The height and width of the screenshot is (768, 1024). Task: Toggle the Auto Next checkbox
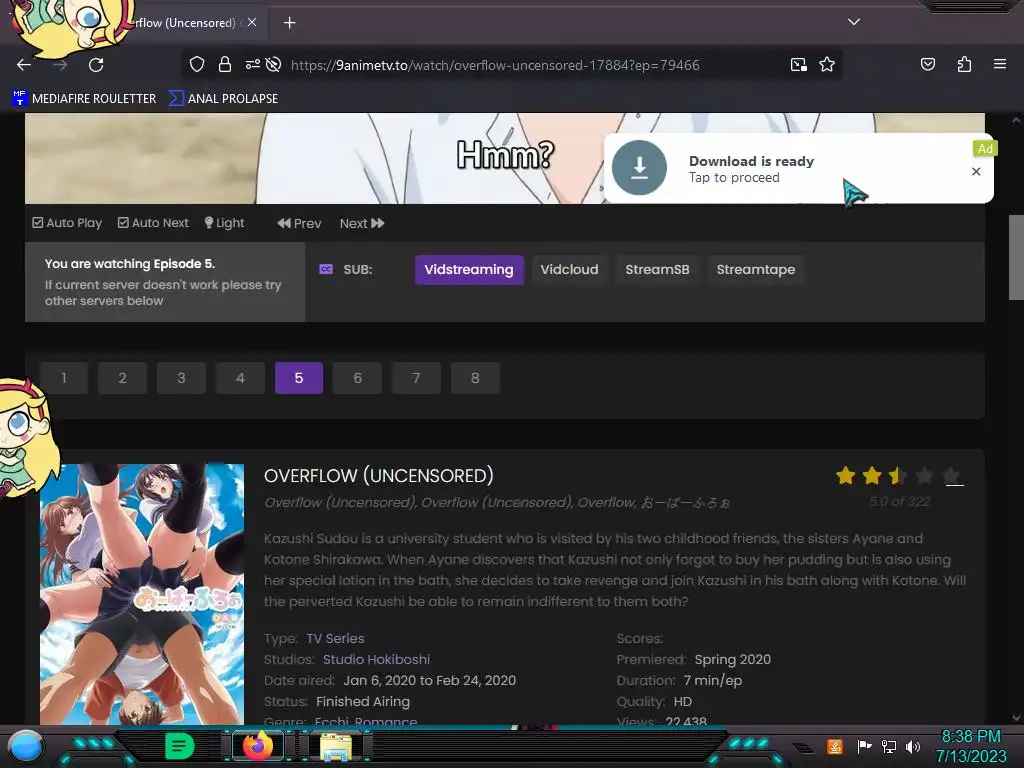pyautogui.click(x=153, y=223)
